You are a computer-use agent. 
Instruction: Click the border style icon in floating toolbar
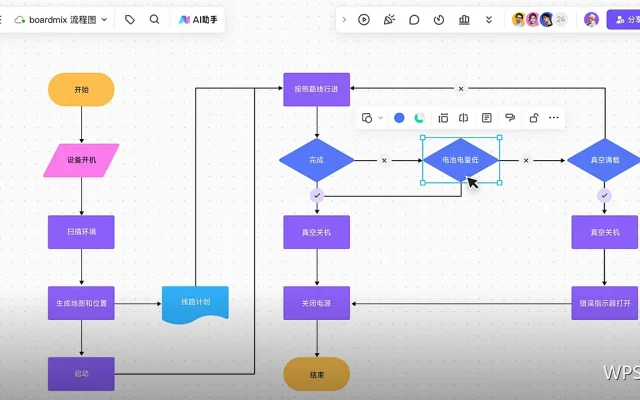(x=443, y=118)
